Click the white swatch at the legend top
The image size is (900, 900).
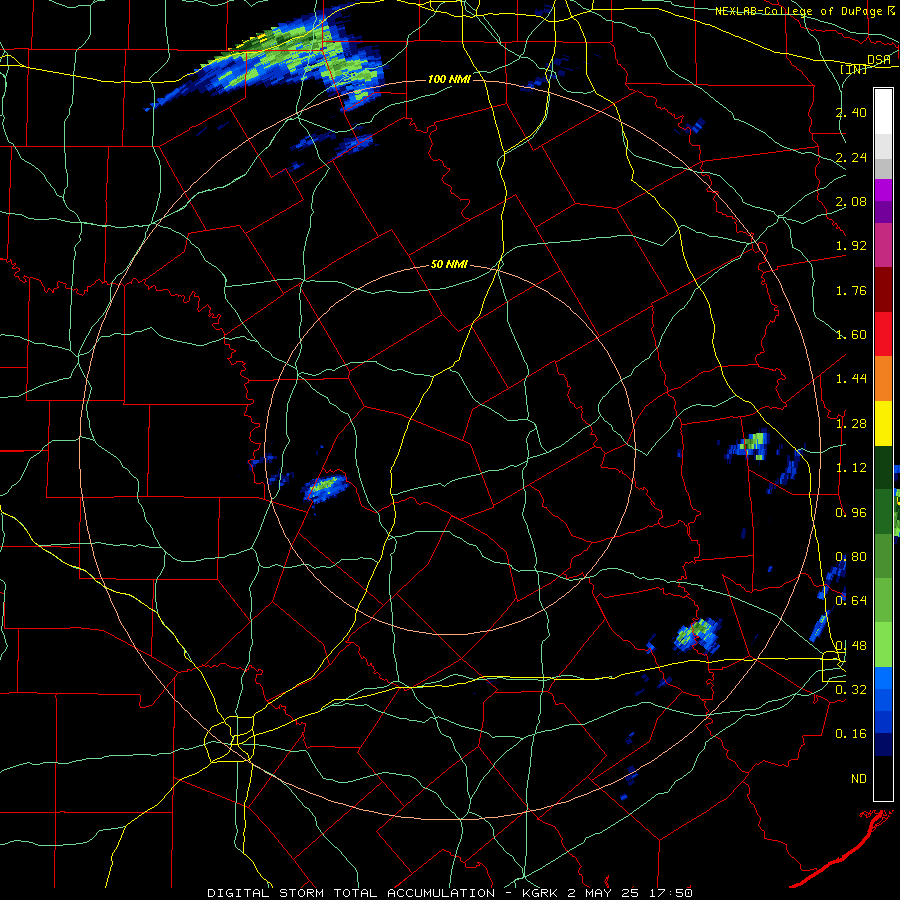883,111
